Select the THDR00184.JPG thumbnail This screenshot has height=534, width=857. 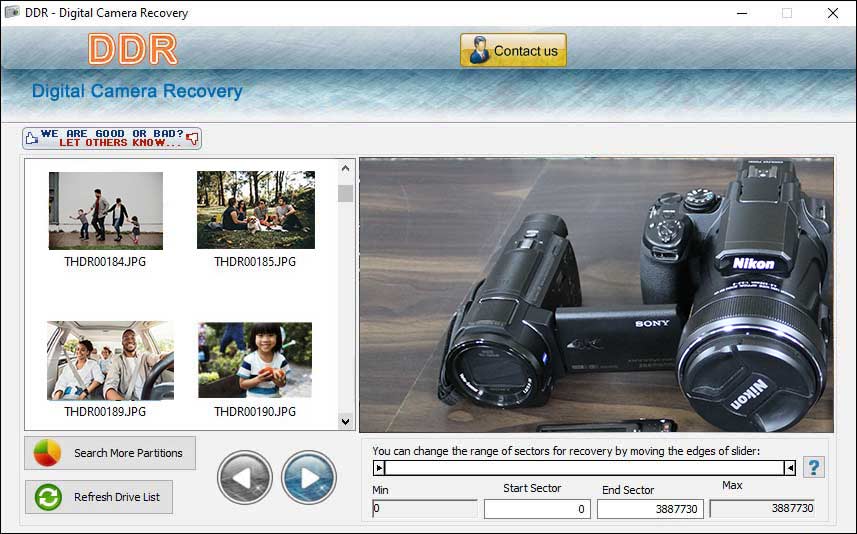point(105,211)
